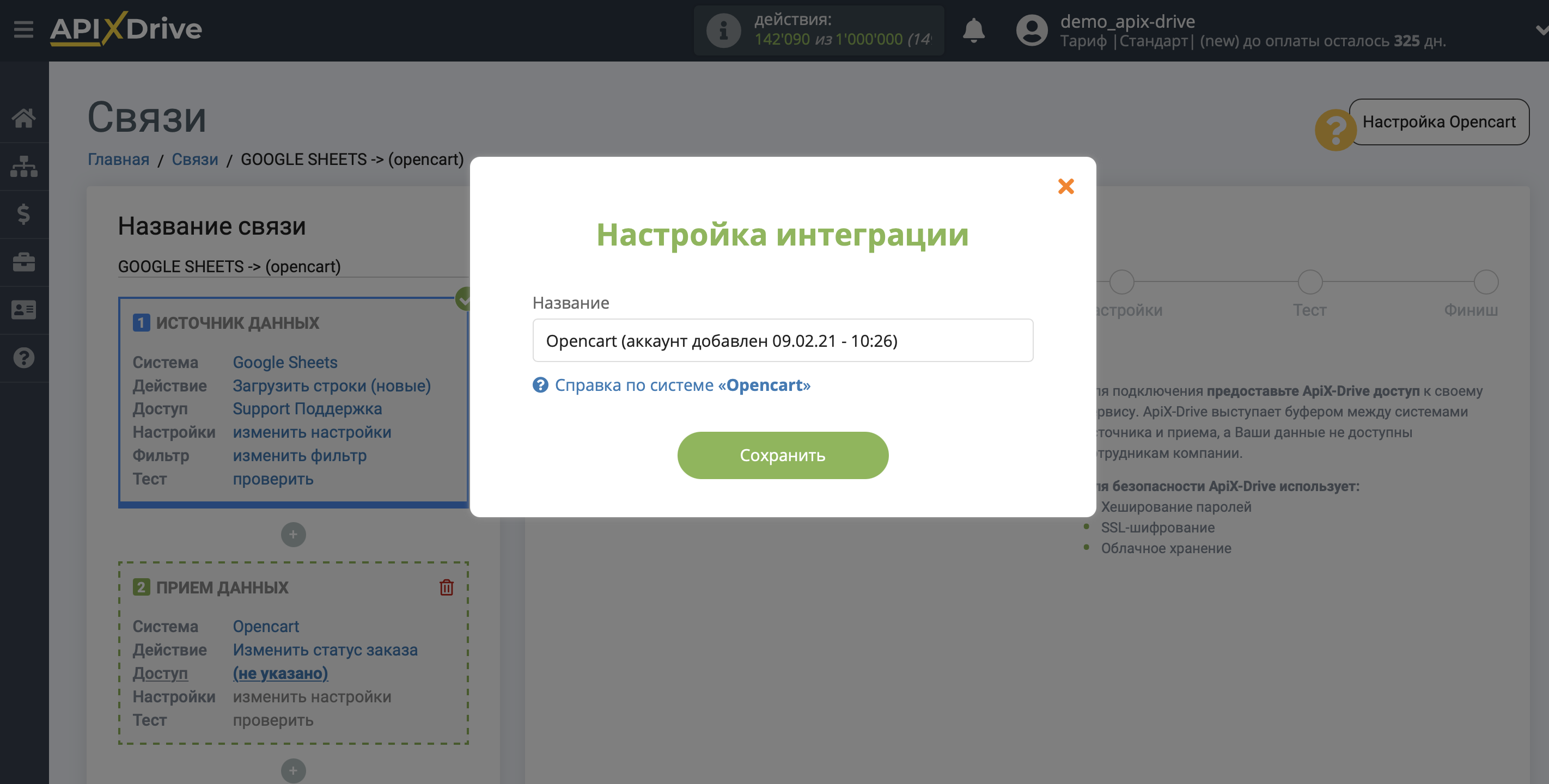
Task: Open billing dollar sidebar icon
Action: [x=24, y=214]
